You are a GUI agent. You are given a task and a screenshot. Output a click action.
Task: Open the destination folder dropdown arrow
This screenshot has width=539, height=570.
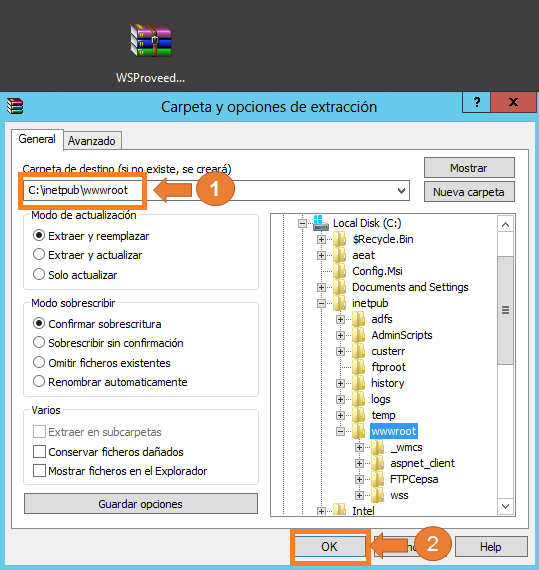tap(401, 190)
